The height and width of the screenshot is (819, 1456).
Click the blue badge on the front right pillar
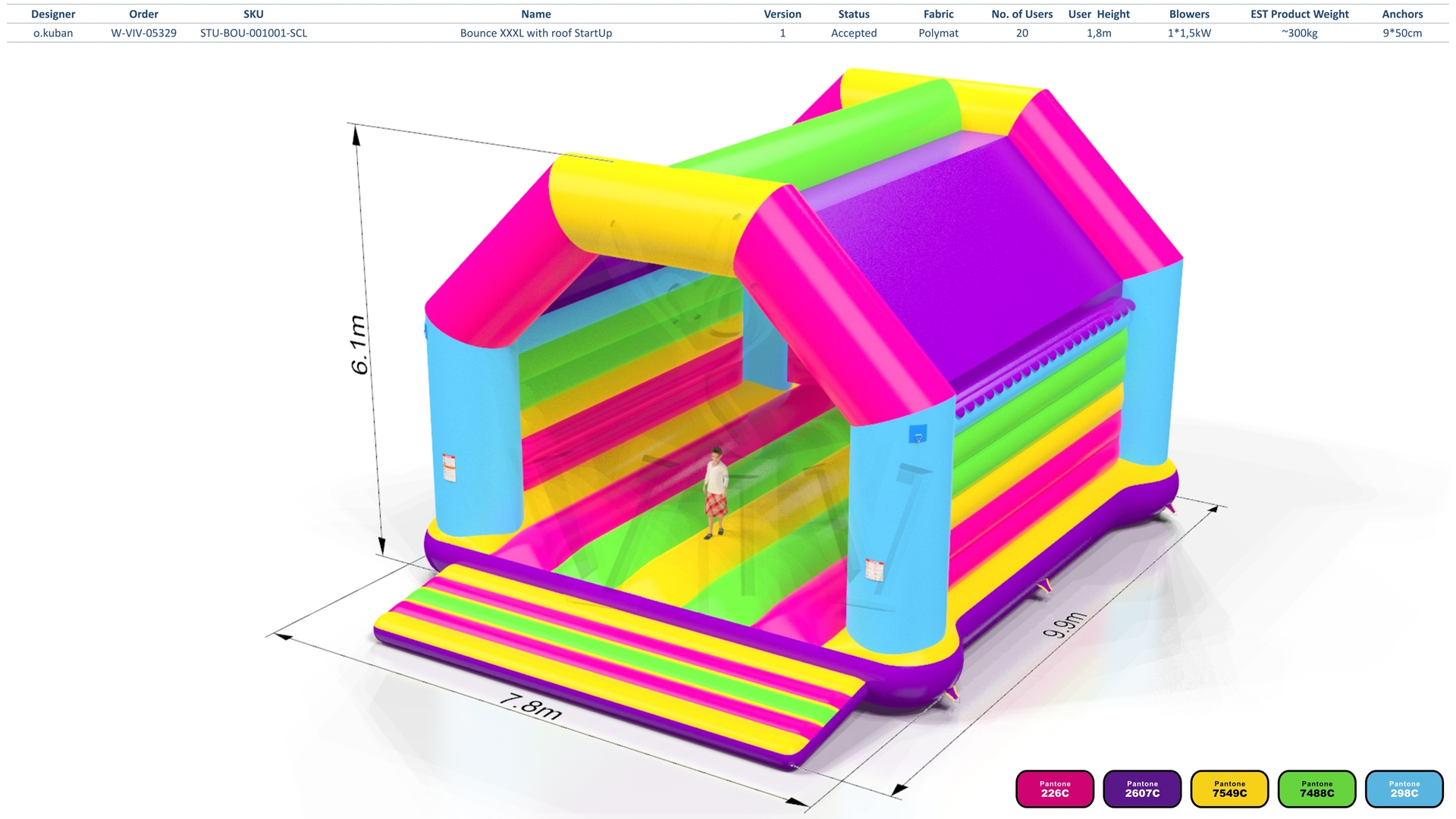[918, 435]
